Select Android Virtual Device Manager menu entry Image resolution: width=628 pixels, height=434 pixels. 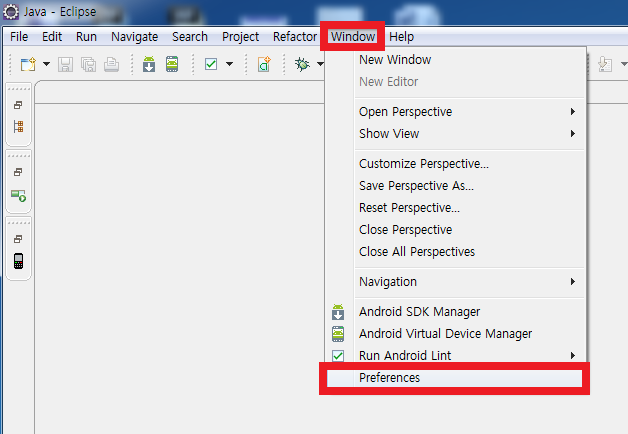tap(455, 334)
